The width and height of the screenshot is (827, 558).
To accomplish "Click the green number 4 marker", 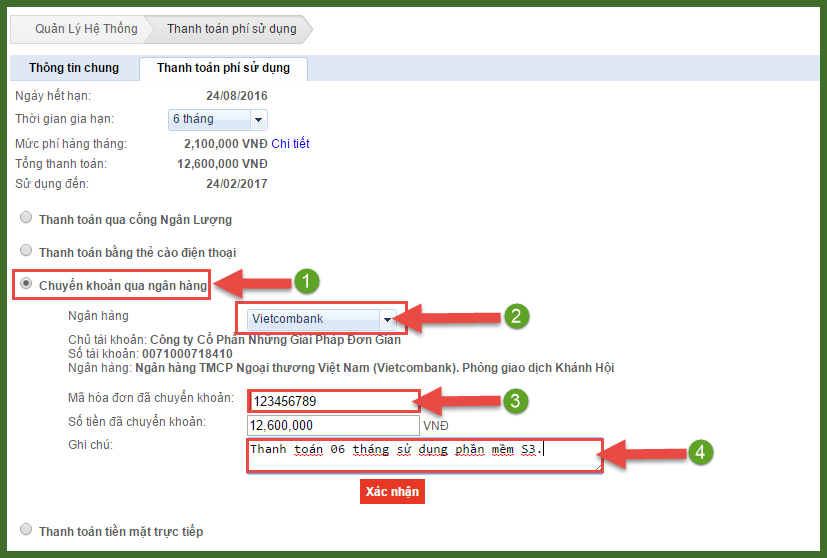I will (702, 452).
